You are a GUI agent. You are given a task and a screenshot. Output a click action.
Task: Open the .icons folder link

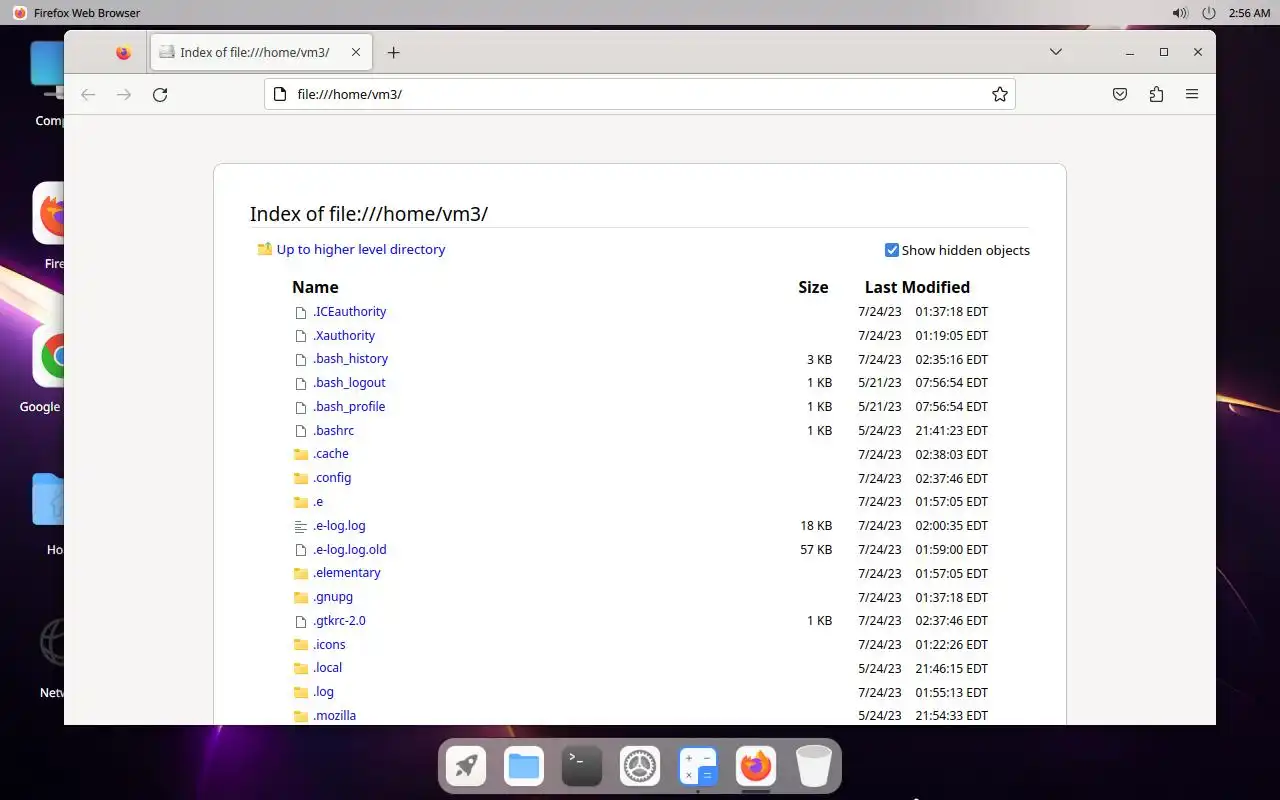point(329,644)
